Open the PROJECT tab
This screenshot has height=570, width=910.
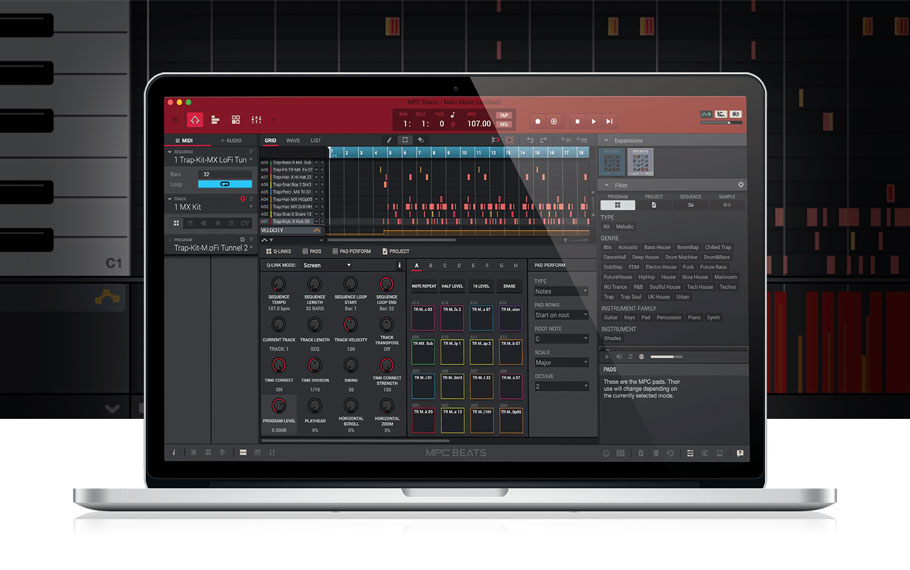396,251
